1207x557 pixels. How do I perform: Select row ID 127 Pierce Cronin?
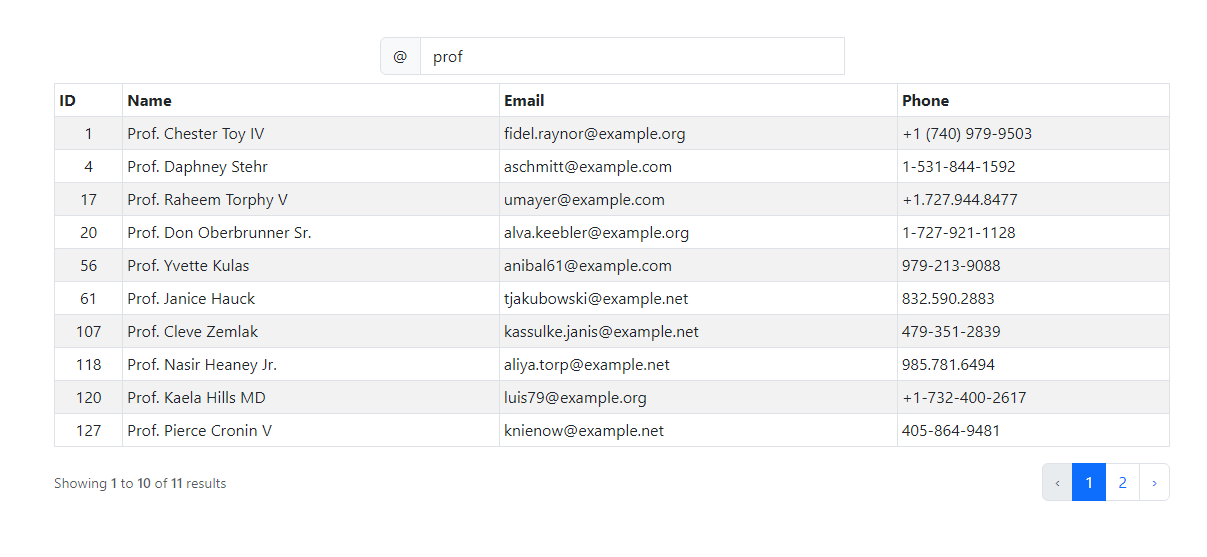tap(612, 430)
